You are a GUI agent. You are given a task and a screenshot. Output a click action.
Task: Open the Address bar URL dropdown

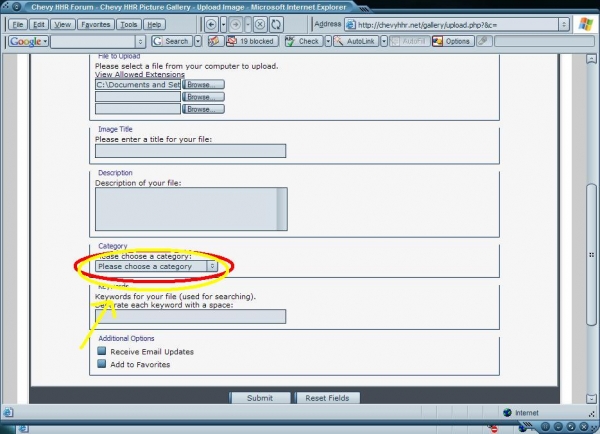click(x=566, y=24)
